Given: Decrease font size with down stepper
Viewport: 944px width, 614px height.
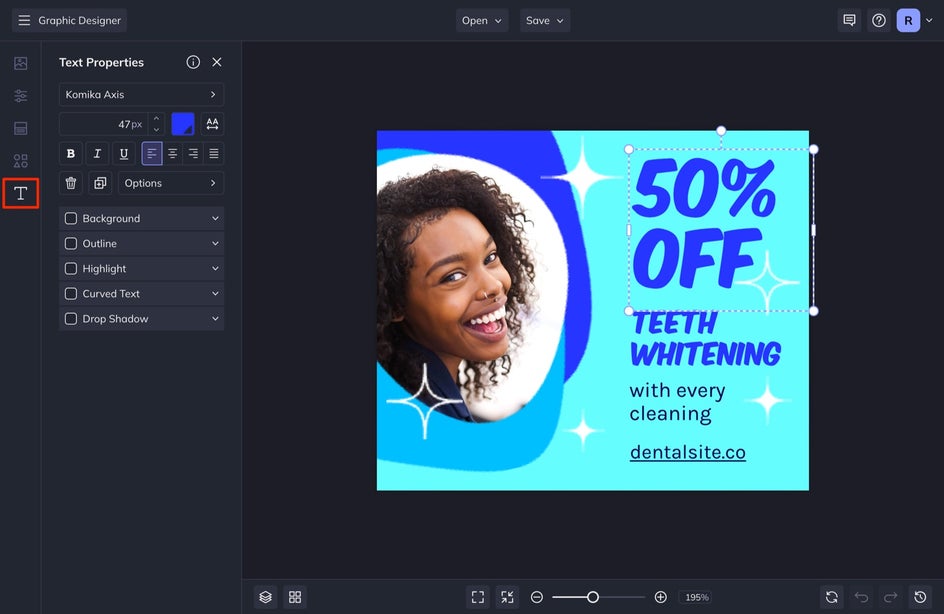Looking at the screenshot, I should point(157,129).
